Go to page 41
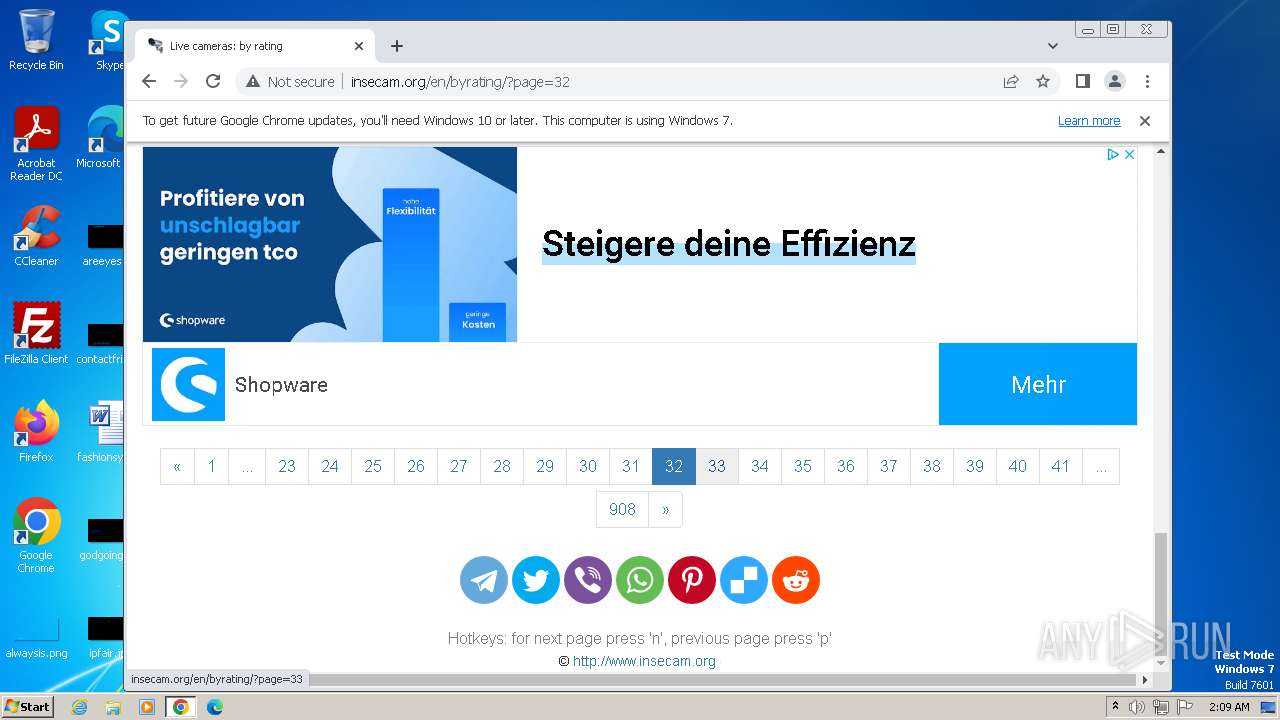This screenshot has width=1280, height=720. (x=1061, y=466)
